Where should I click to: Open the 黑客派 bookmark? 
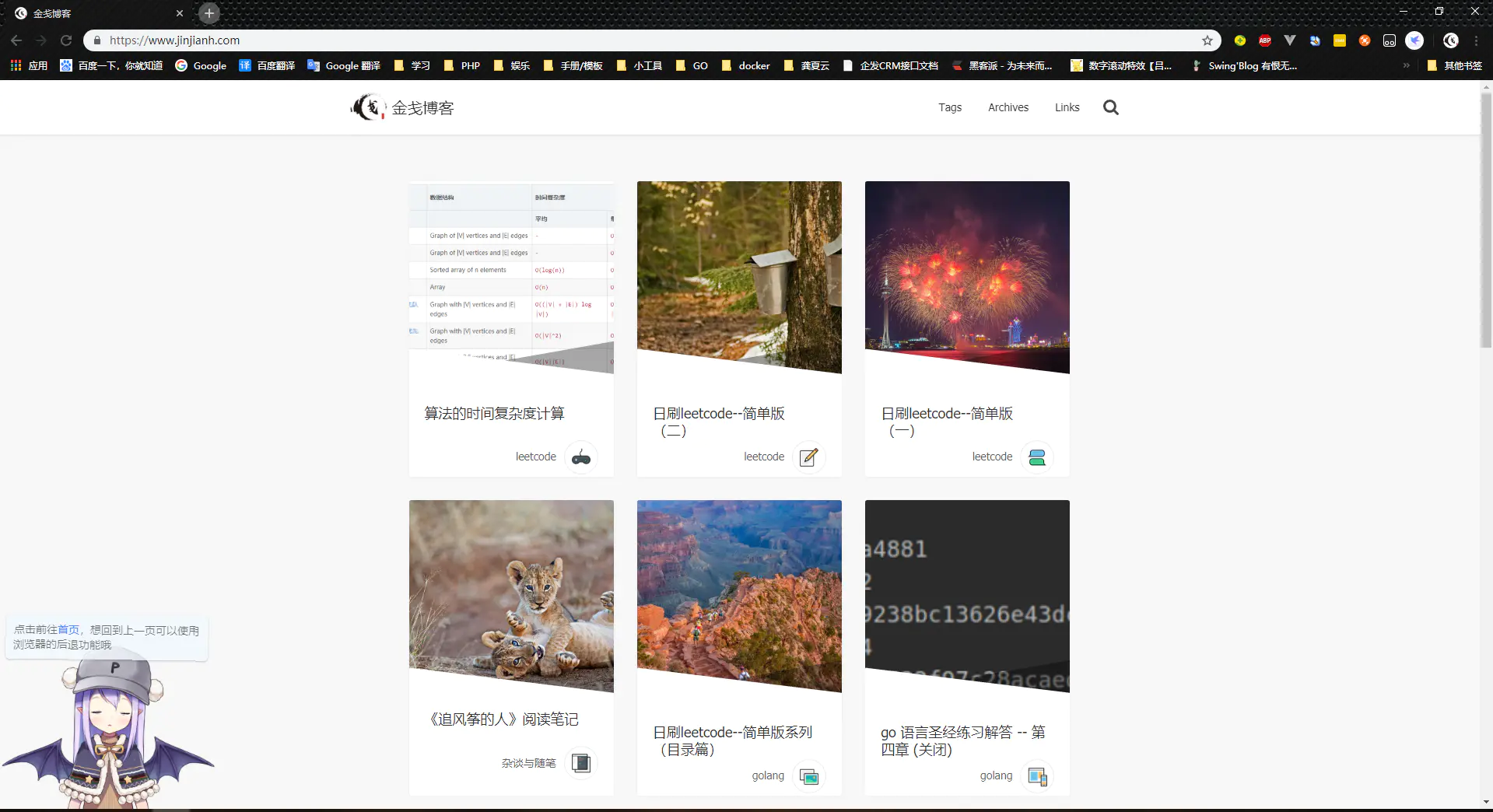pos(1002,66)
